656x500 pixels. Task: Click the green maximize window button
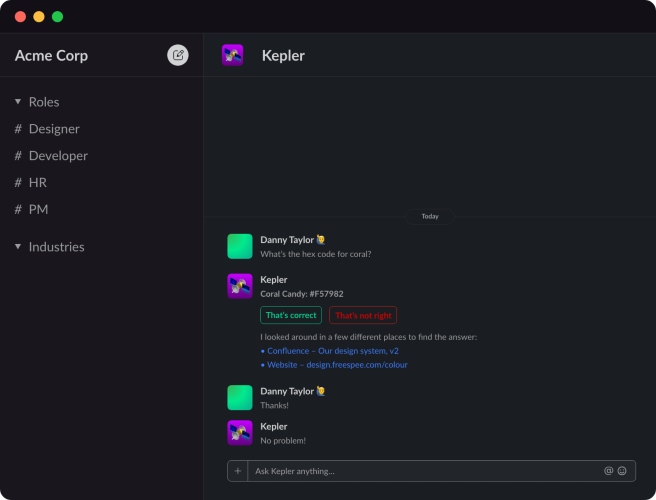tap(57, 17)
